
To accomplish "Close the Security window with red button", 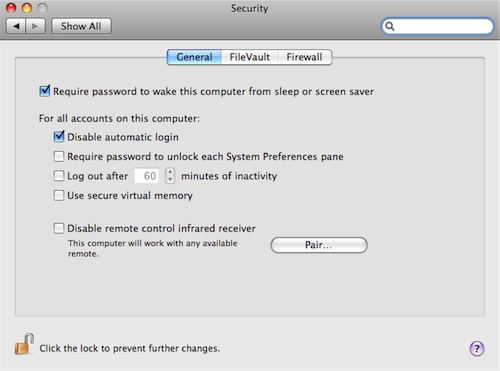I will (x=11, y=8).
